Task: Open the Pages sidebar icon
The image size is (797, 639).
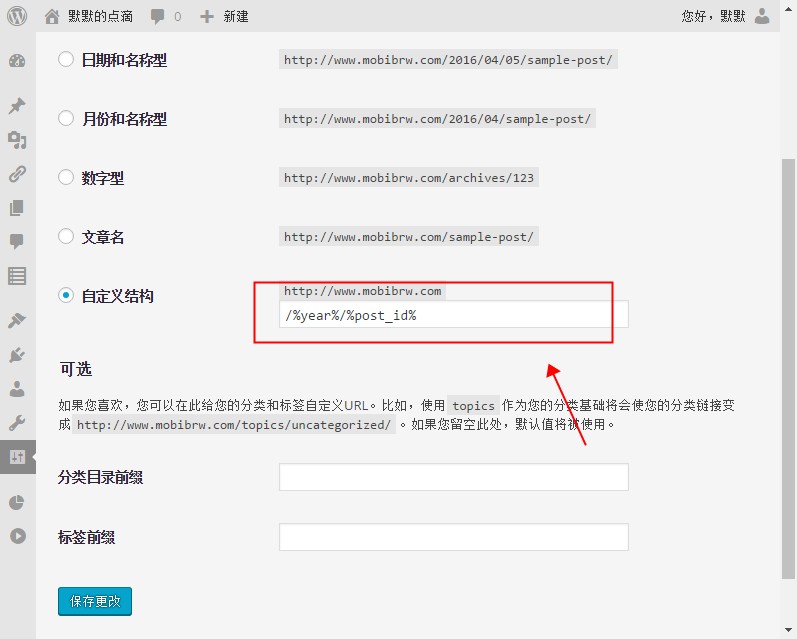Action: pyautogui.click(x=17, y=208)
